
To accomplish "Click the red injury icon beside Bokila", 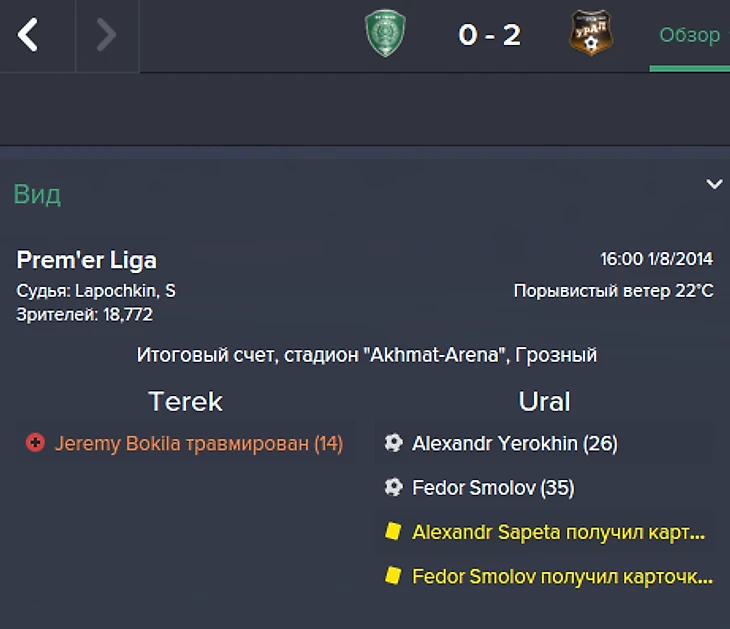I will 35,443.
